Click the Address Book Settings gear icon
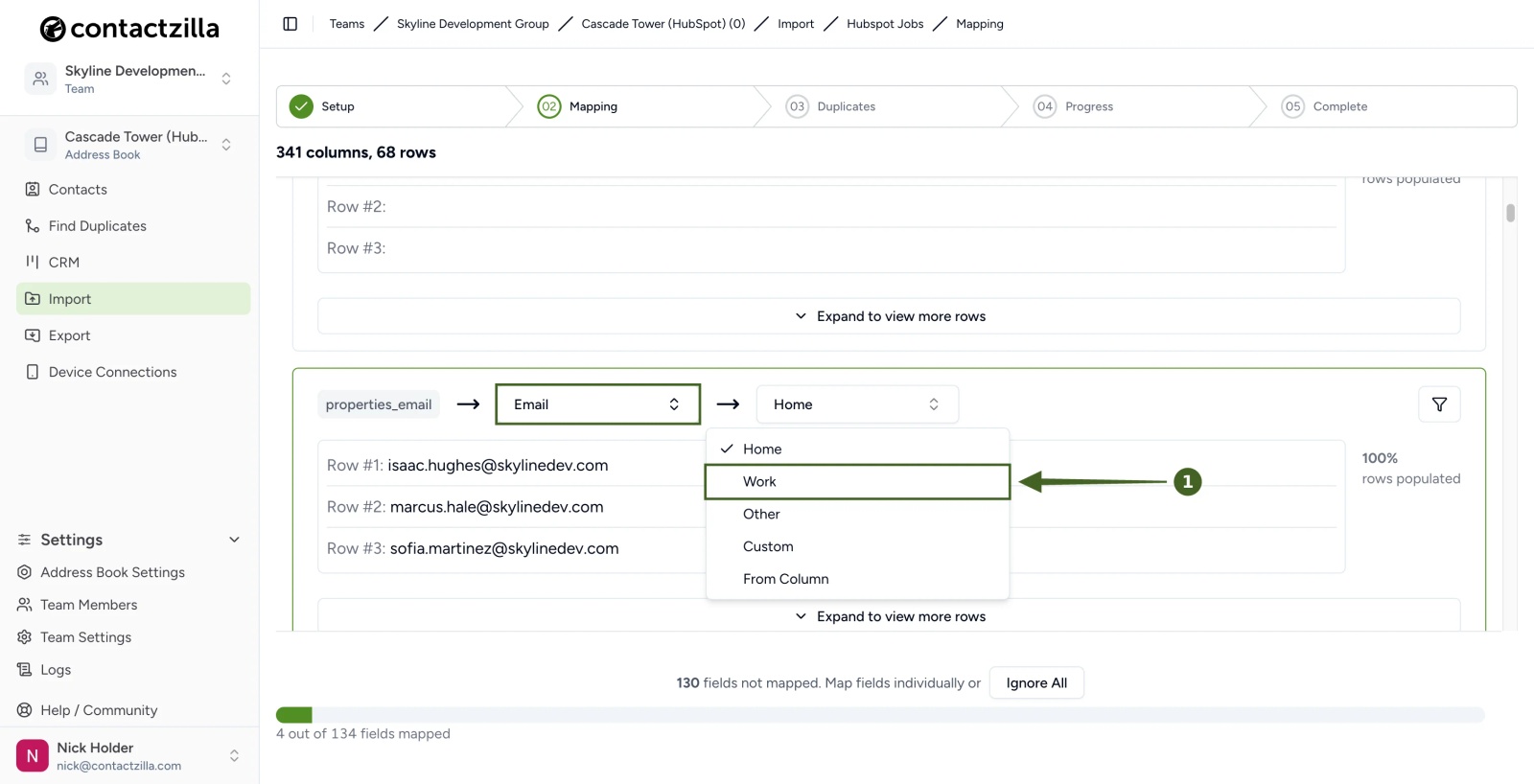The width and height of the screenshot is (1534, 784). (25, 572)
